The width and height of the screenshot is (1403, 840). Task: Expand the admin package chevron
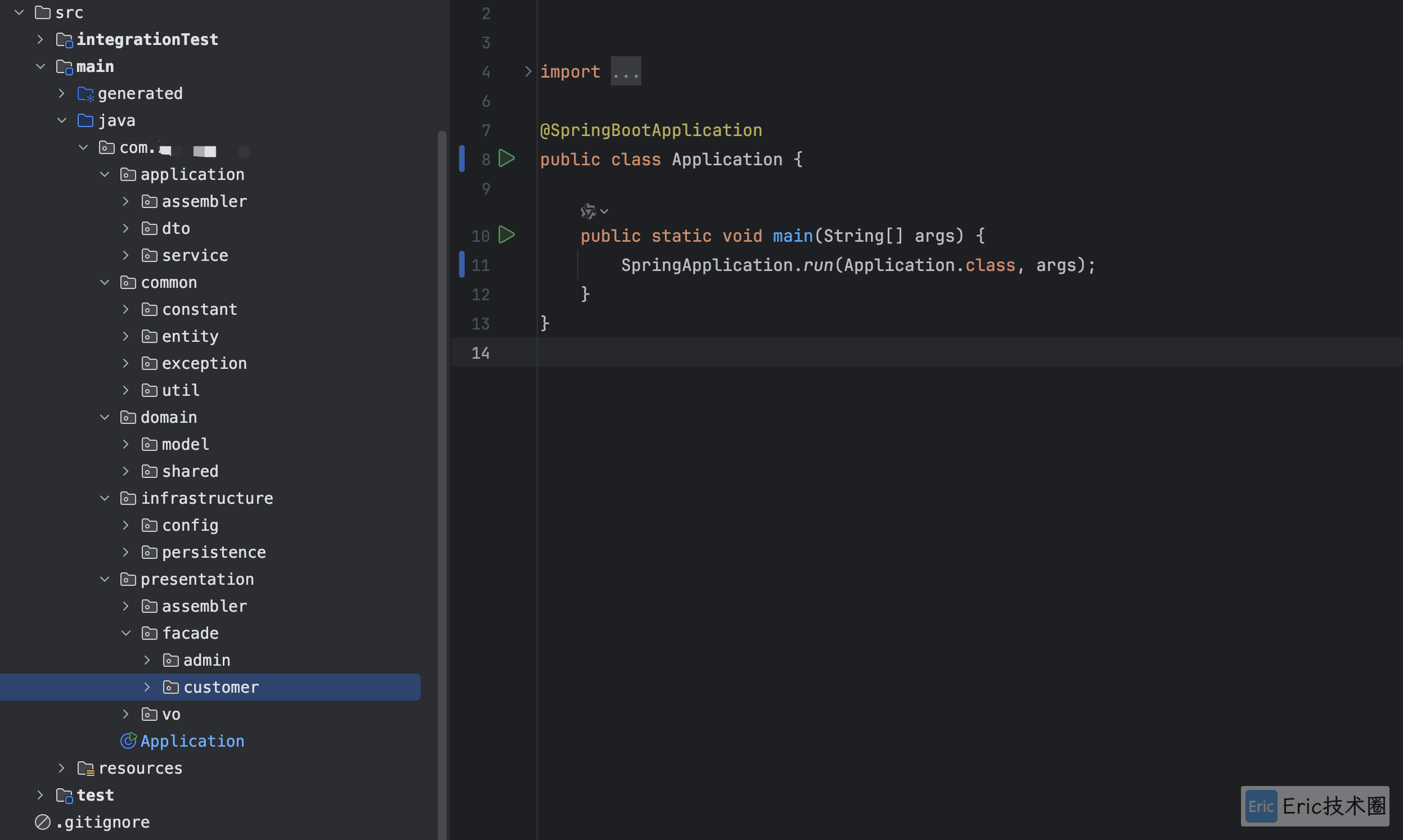coord(147,660)
